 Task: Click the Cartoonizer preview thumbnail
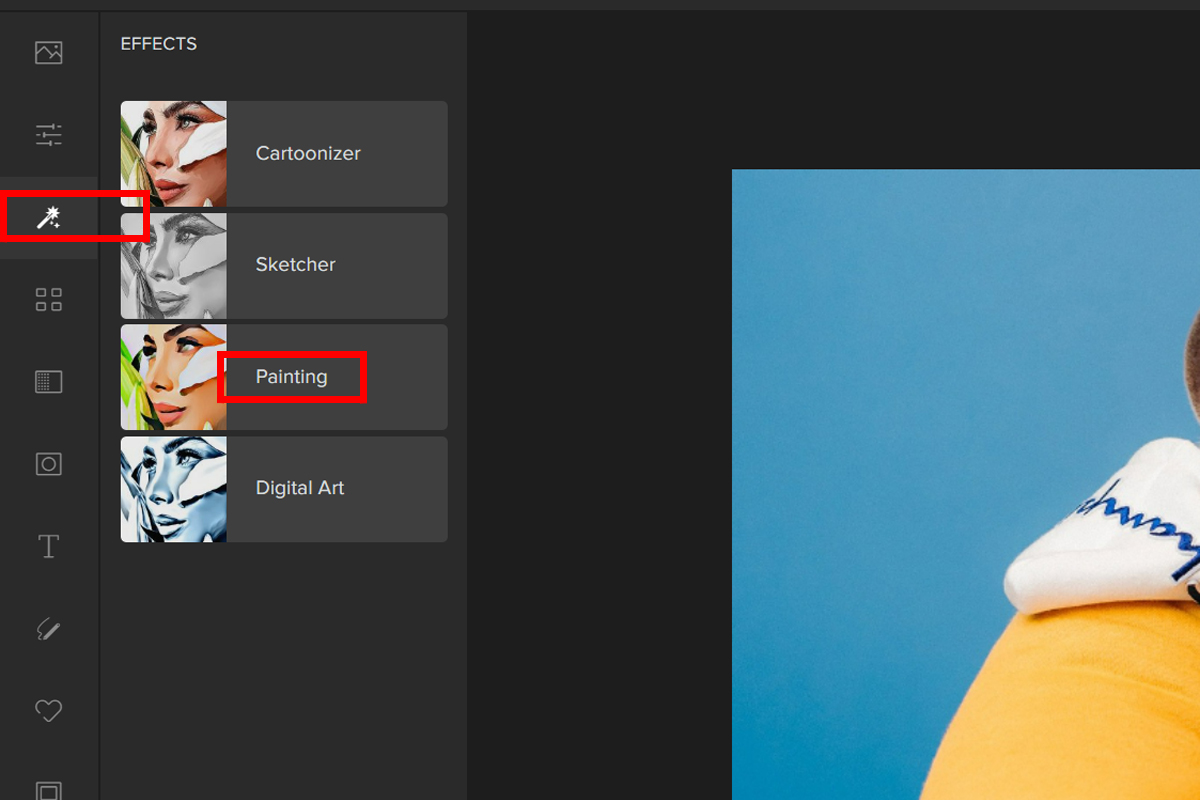[174, 154]
